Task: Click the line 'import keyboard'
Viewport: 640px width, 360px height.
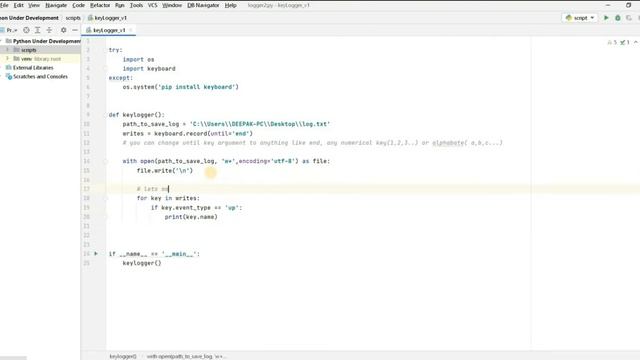Action: [149, 69]
